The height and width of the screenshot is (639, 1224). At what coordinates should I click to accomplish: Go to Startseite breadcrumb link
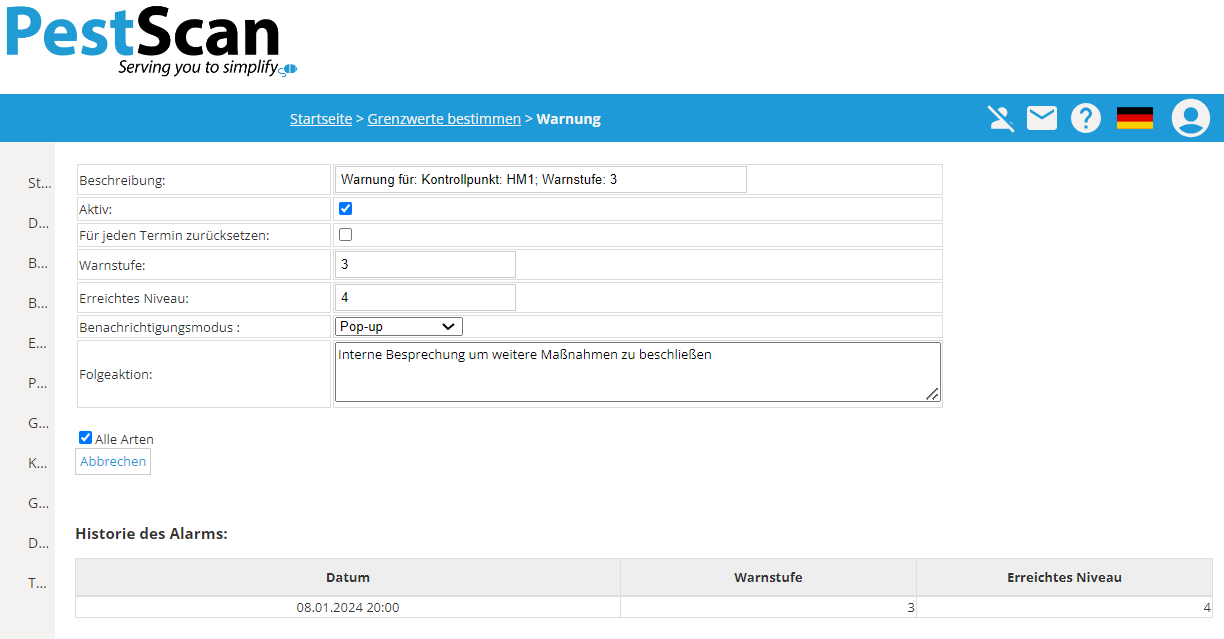coord(321,119)
